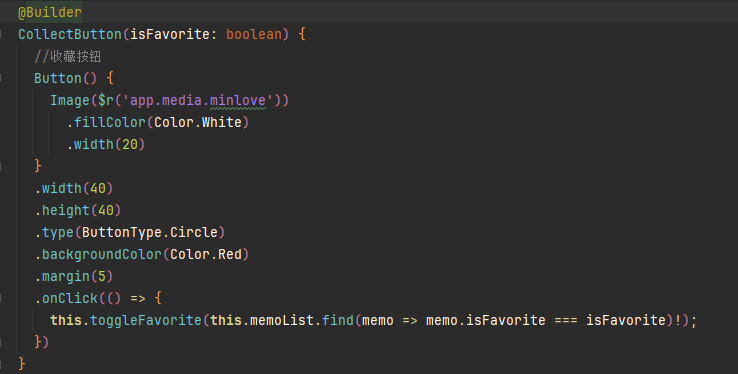Click the boolean type keyword
Viewport: 738px width, 374px height.
pos(254,34)
